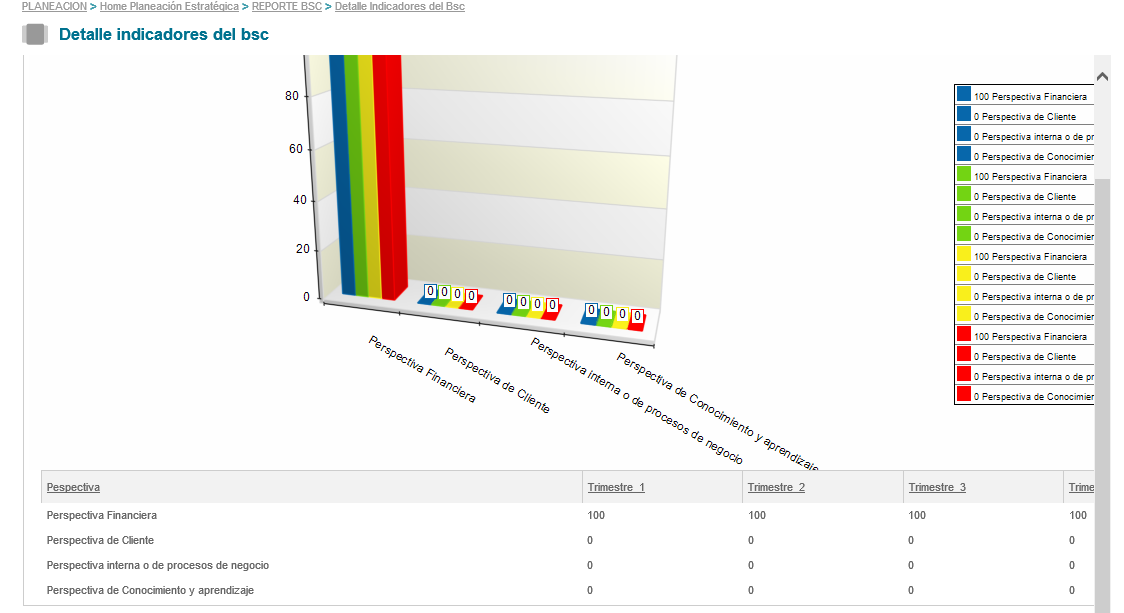The image size is (1124, 613).
Task: Go to PLANEACION in the breadcrumb
Action: click(x=54, y=7)
